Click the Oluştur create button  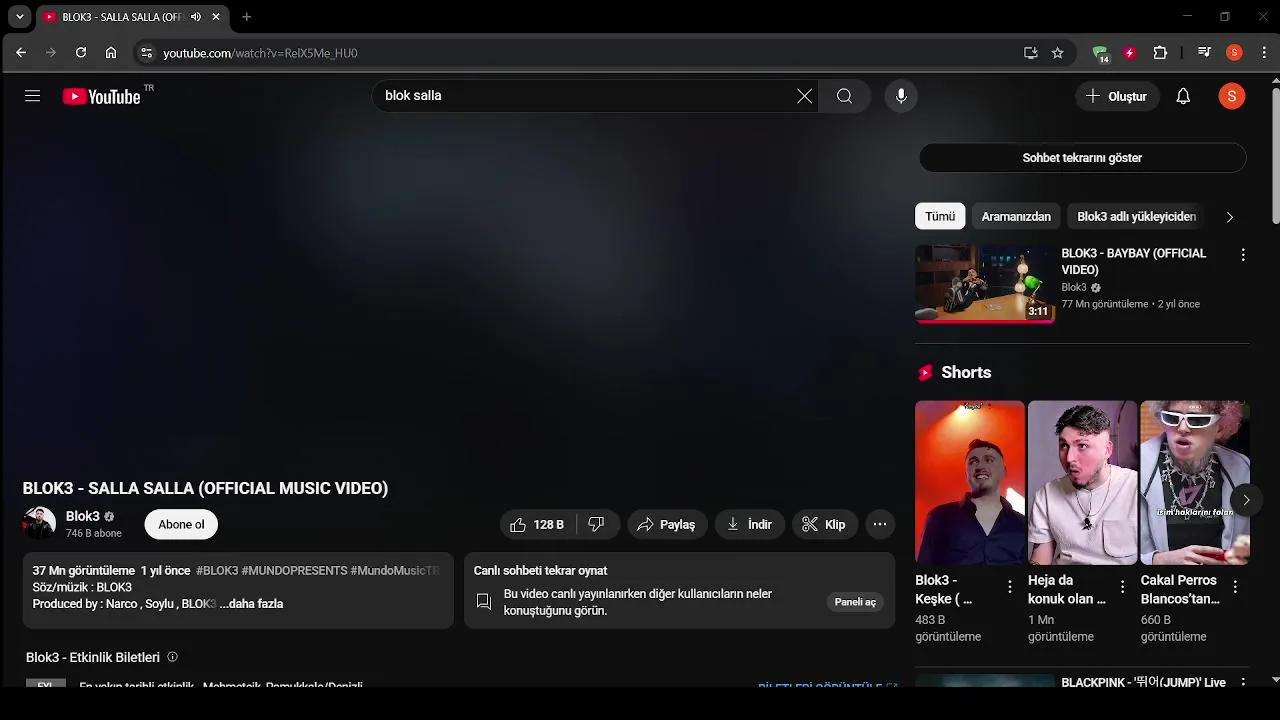click(x=1117, y=96)
